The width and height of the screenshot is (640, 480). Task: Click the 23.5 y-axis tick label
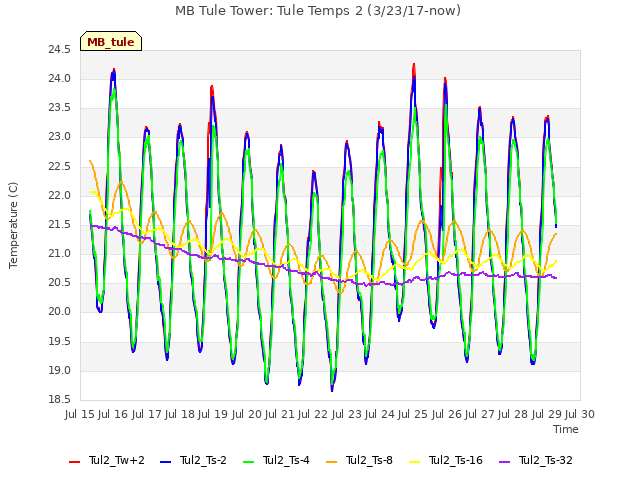[x=60, y=107]
